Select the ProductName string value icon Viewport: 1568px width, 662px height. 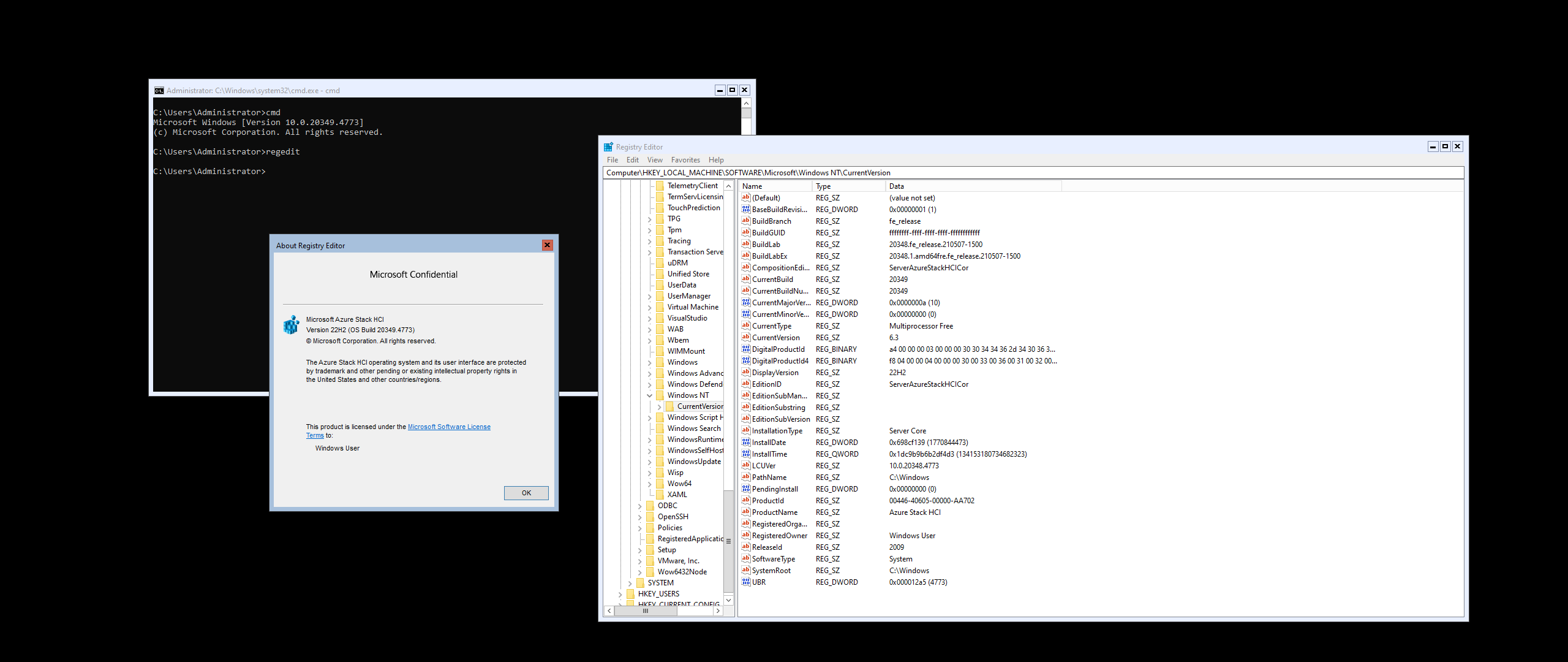pos(745,512)
